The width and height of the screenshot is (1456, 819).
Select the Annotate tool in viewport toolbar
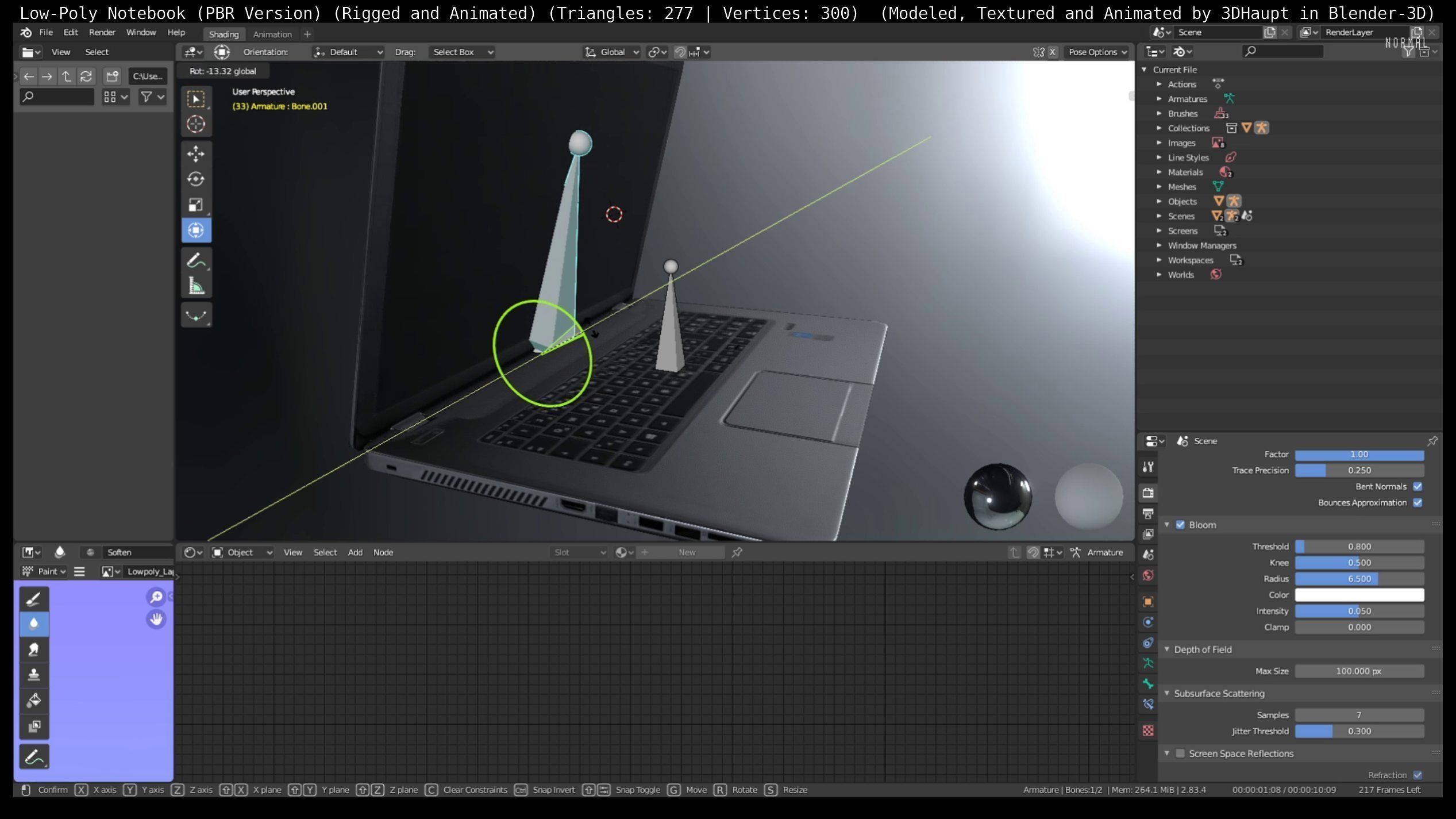coord(196,260)
